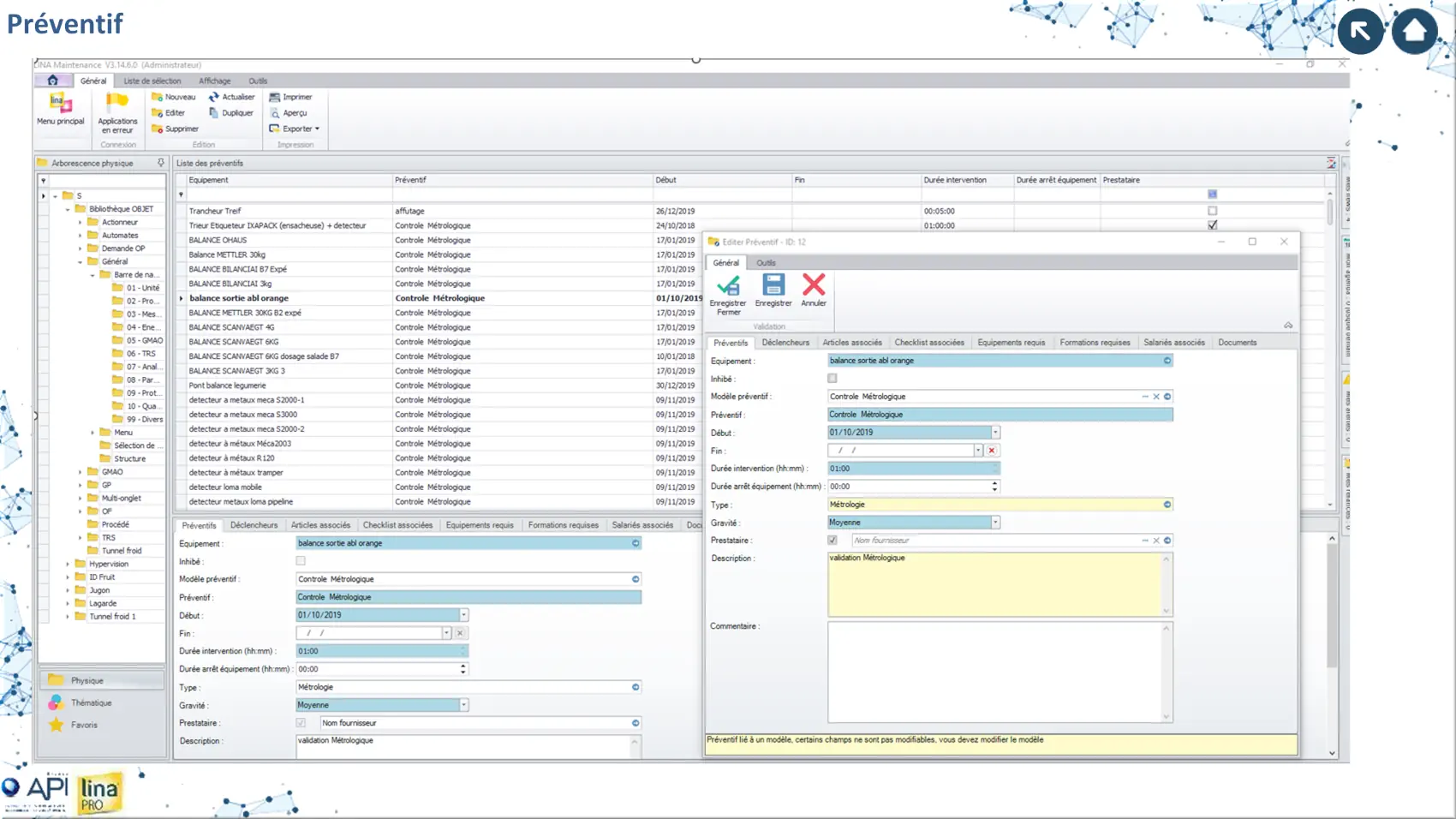The height and width of the screenshot is (819, 1456).
Task: Toggle Prestataire checkbox in the edit dialog
Action: [x=832, y=541]
